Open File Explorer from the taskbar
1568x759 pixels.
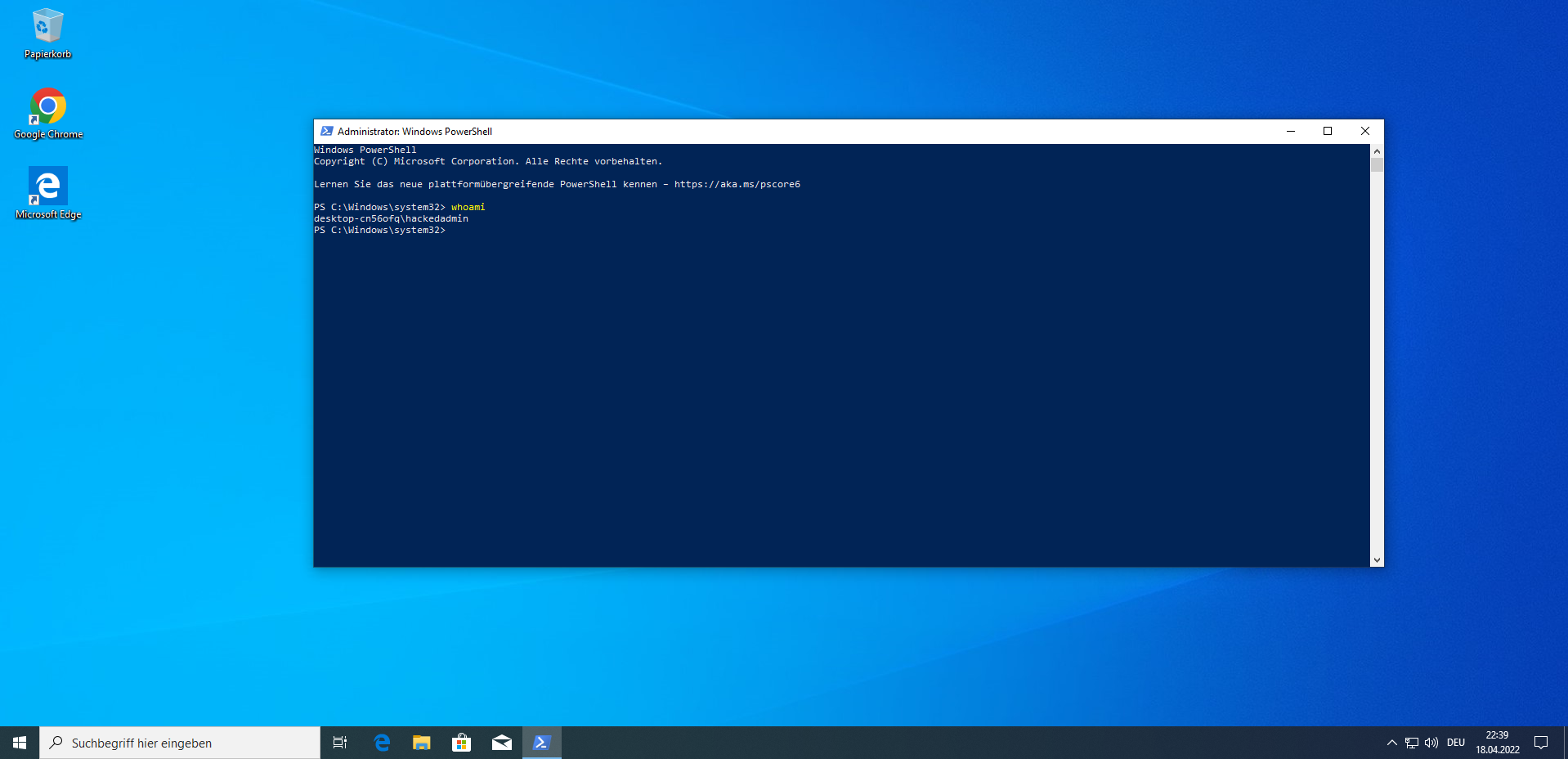click(422, 743)
